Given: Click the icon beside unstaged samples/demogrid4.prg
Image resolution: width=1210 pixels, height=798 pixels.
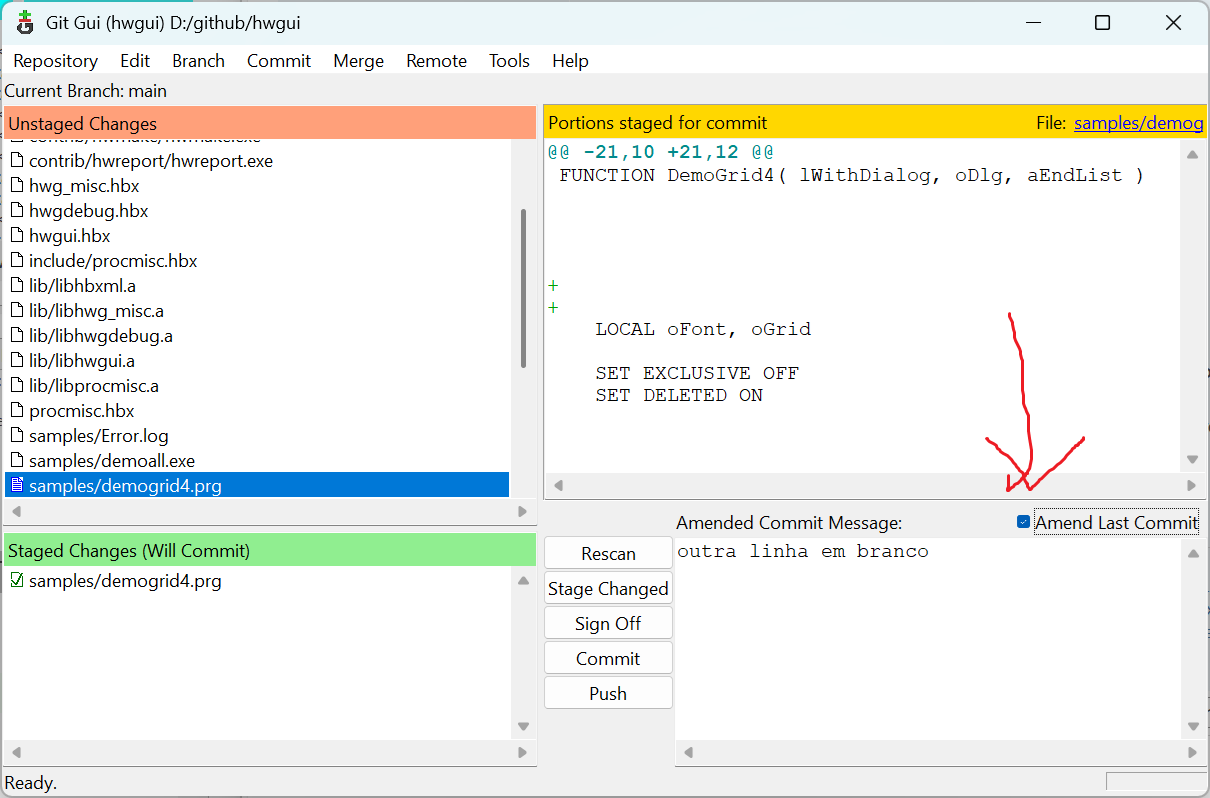Looking at the screenshot, I should pos(16,486).
